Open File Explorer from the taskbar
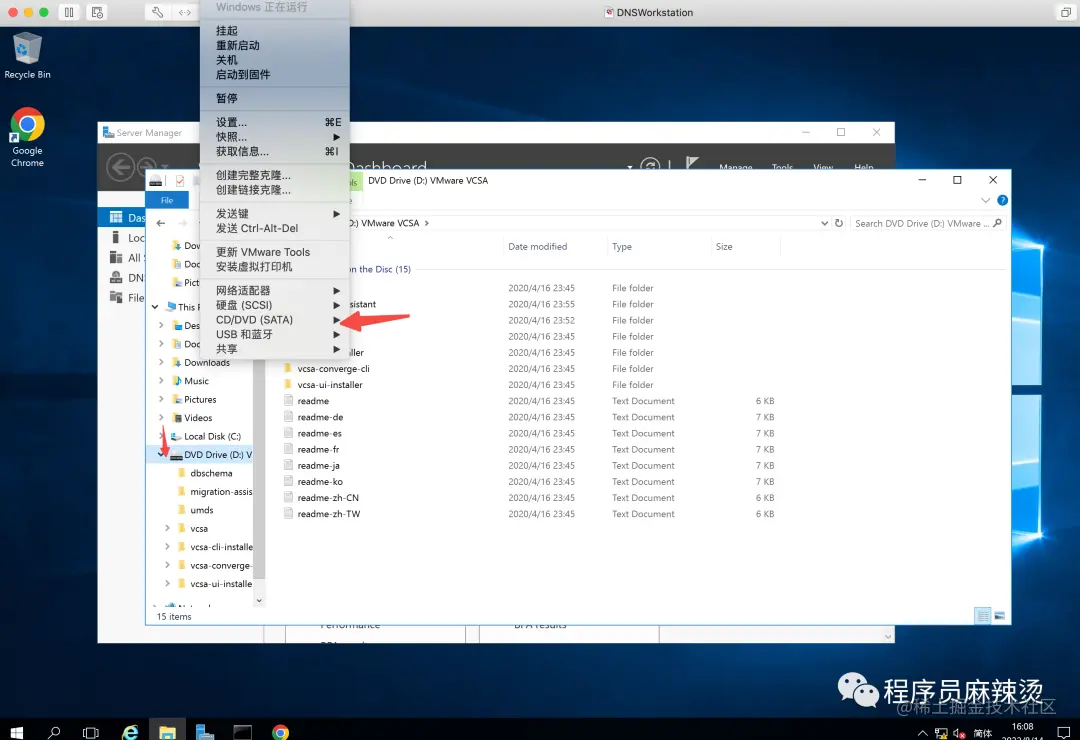 (167, 732)
